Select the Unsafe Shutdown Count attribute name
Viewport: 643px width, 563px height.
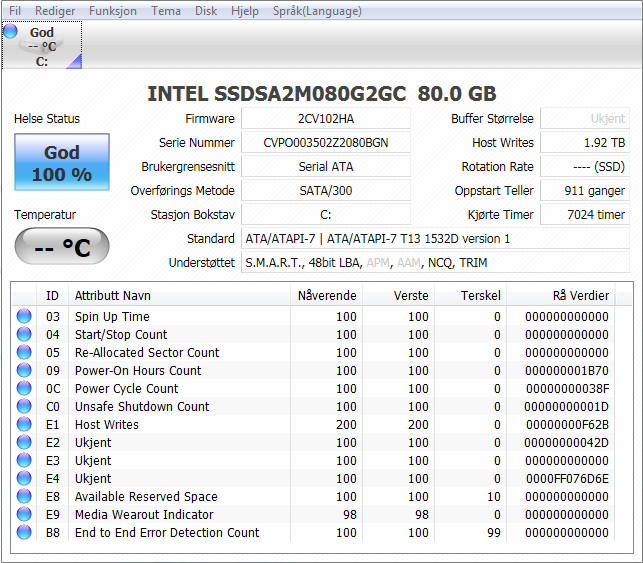tap(142, 407)
